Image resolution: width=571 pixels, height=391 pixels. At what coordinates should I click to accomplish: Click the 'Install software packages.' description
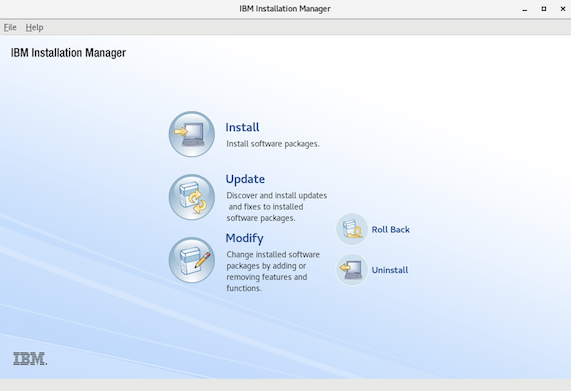tap(273, 144)
